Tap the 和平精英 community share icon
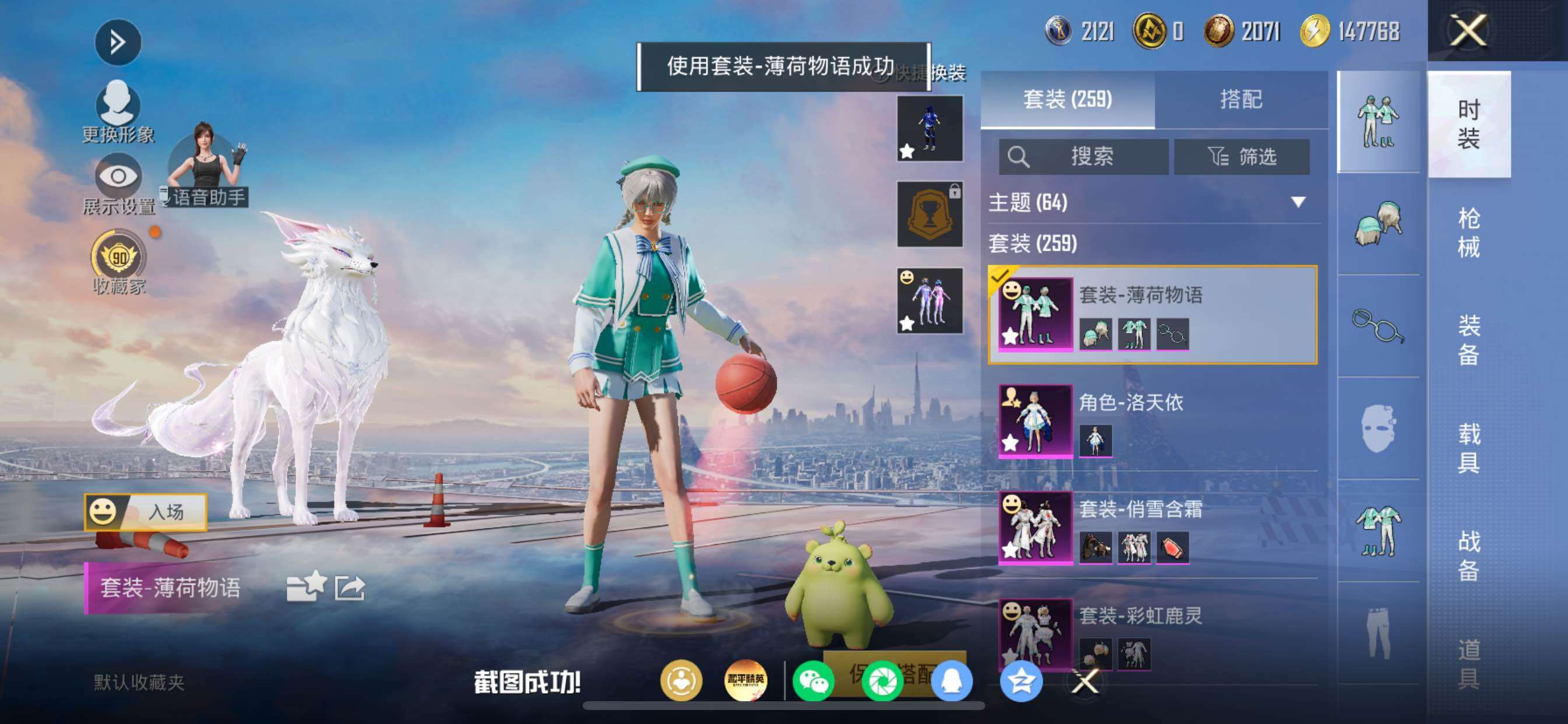Image resolution: width=1568 pixels, height=724 pixels. click(745, 680)
